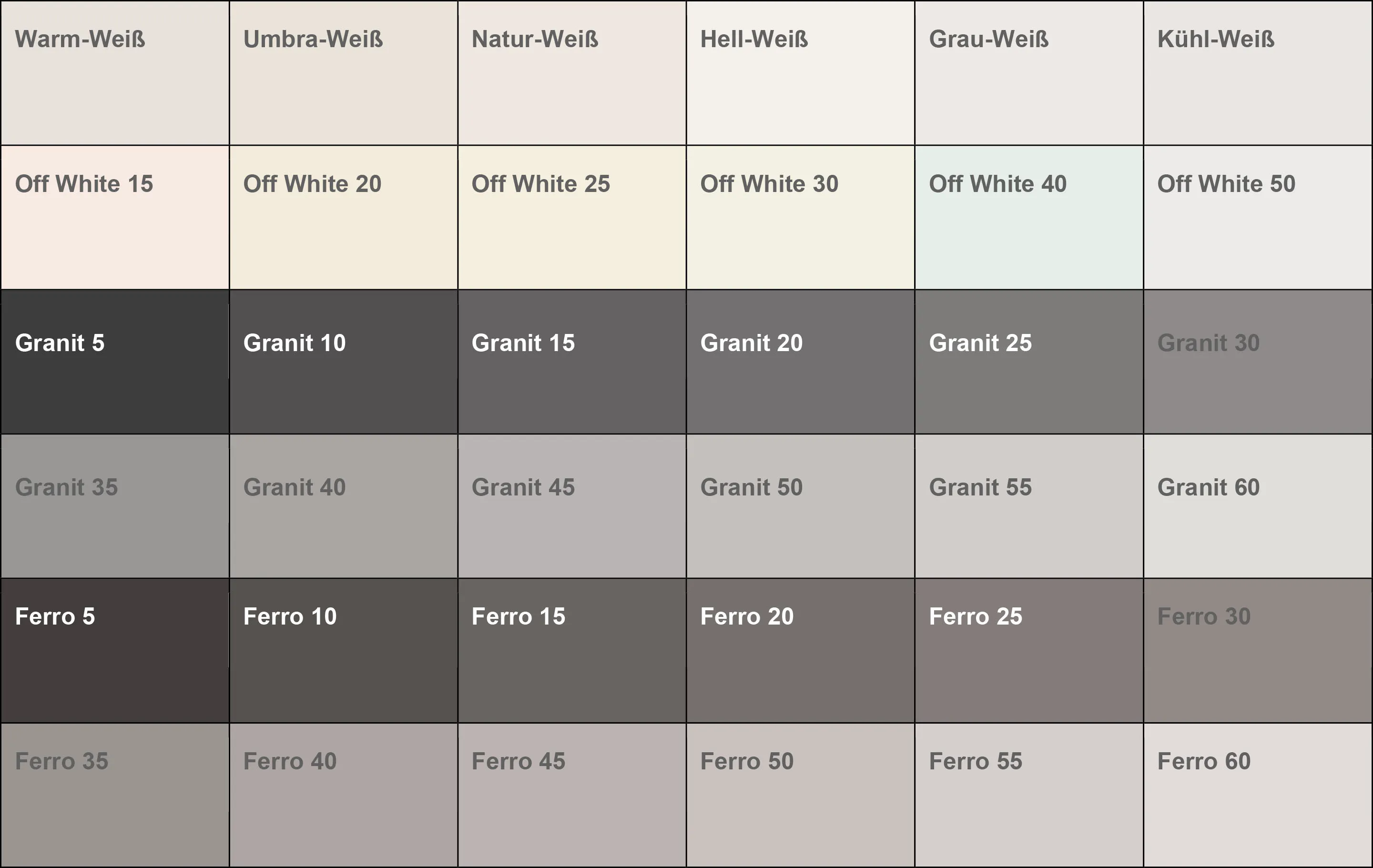Screen dimensions: 1373x868
Task: Pick the Off White 25 tile
Action: pos(572,217)
